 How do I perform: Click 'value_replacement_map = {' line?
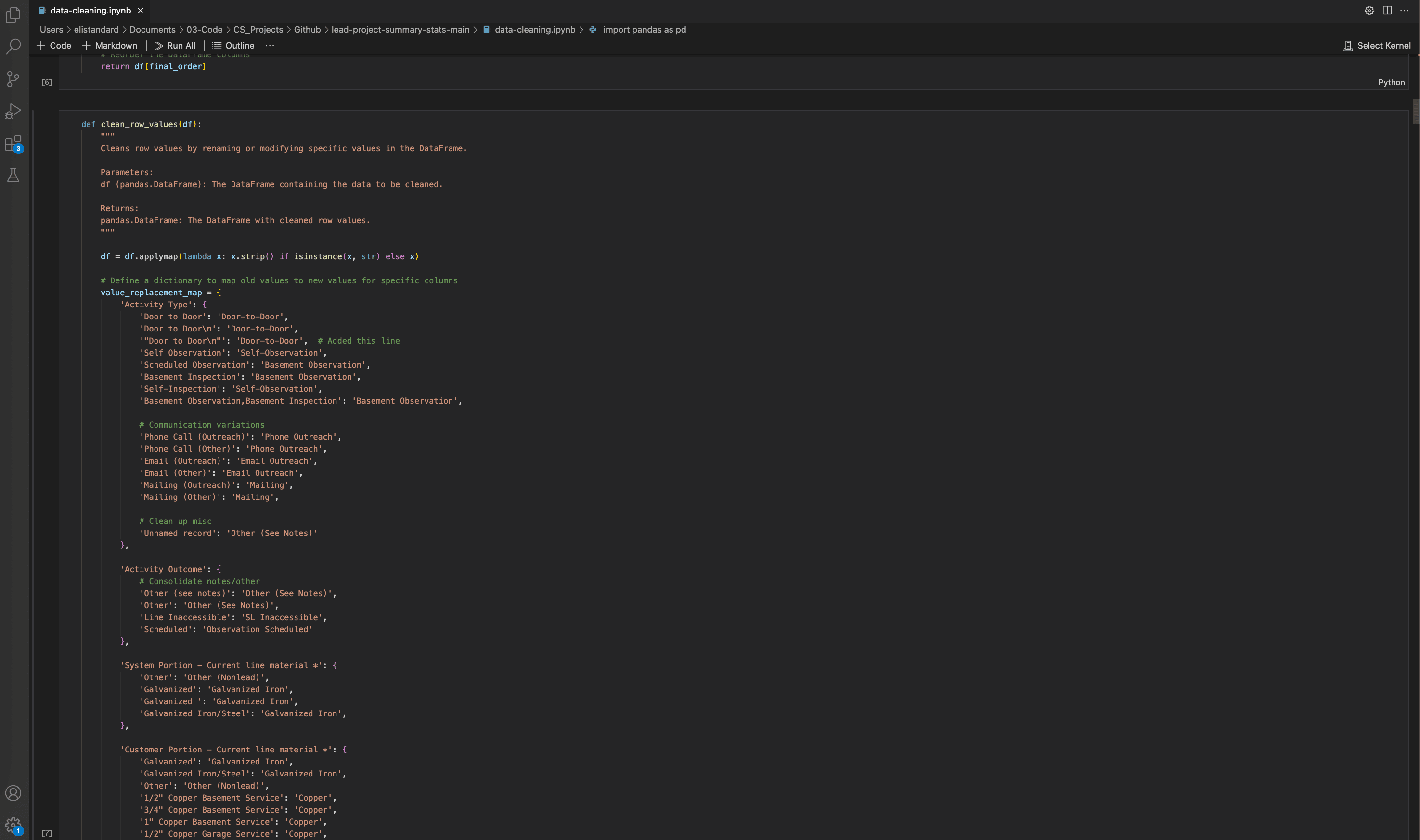161,293
